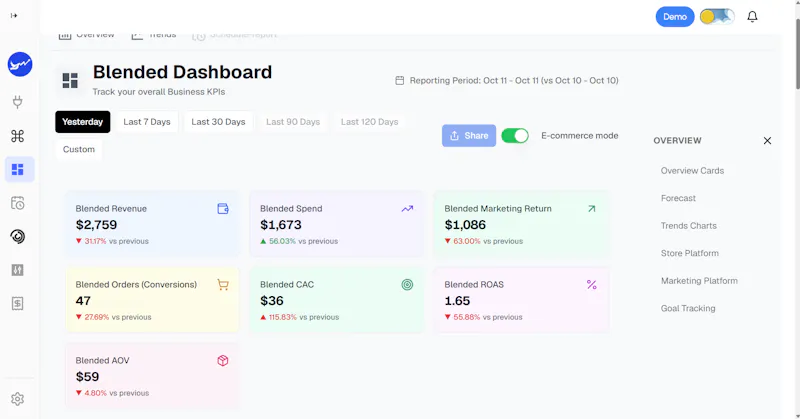Jump to Trends Charts section
Image resolution: width=800 pixels, height=419 pixels.
pyautogui.click(x=688, y=226)
